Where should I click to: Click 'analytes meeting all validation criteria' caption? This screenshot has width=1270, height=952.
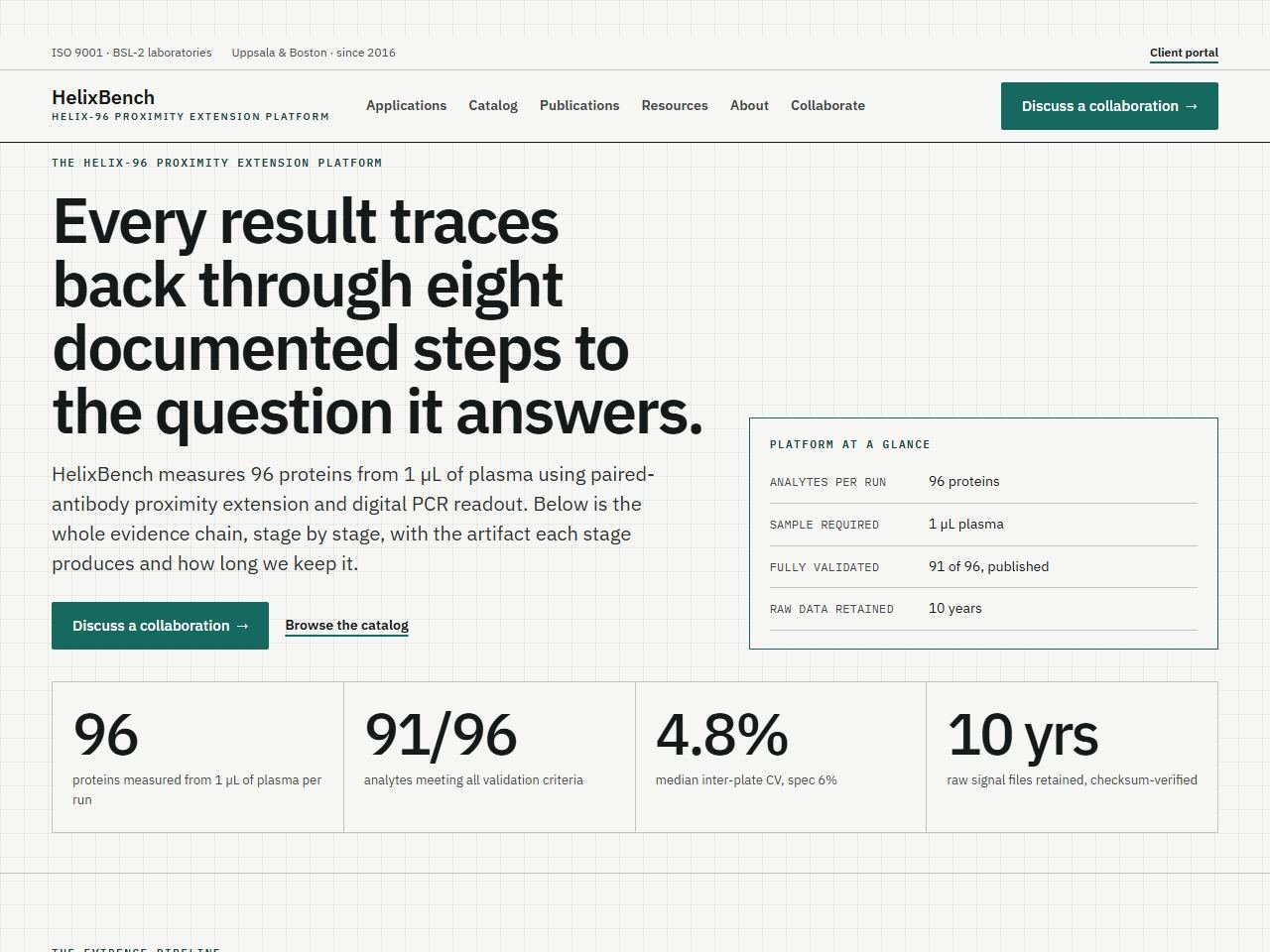tap(473, 780)
